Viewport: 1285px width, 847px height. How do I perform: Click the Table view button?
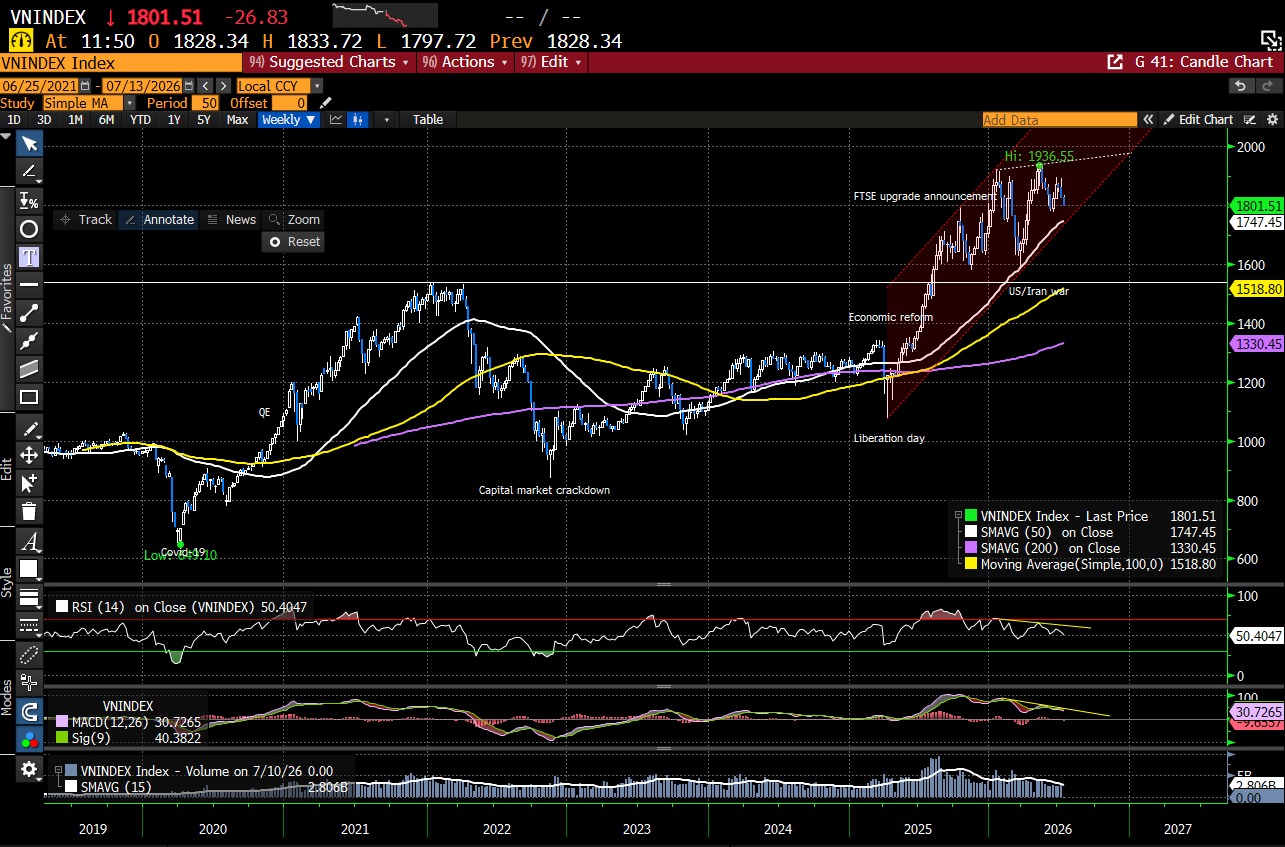pos(428,119)
